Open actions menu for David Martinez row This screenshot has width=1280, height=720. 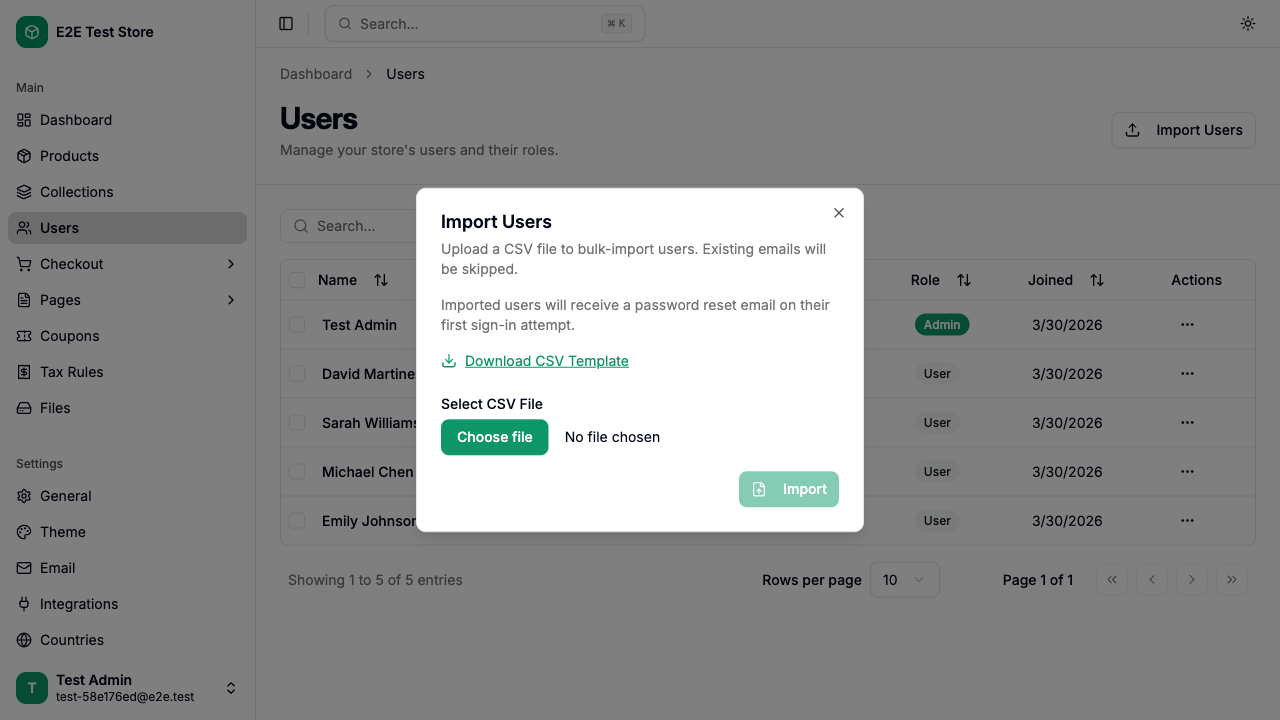point(1187,374)
